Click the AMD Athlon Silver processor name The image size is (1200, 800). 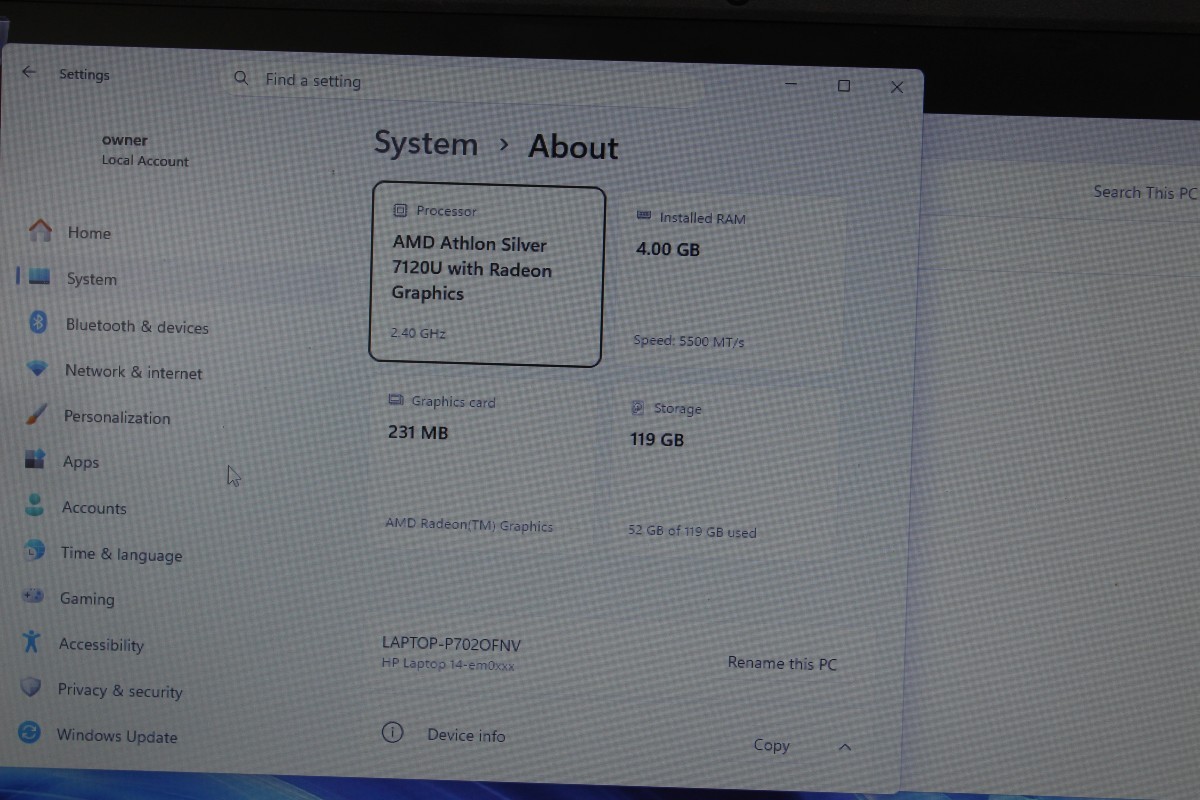click(471, 268)
